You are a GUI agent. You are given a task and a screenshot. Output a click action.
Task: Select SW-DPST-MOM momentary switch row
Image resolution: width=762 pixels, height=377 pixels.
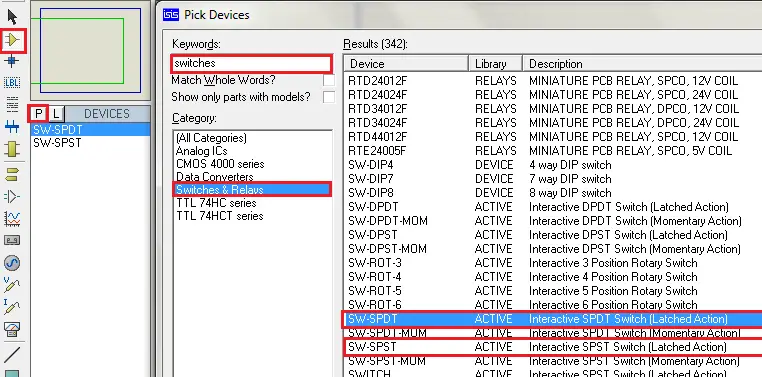click(553, 249)
